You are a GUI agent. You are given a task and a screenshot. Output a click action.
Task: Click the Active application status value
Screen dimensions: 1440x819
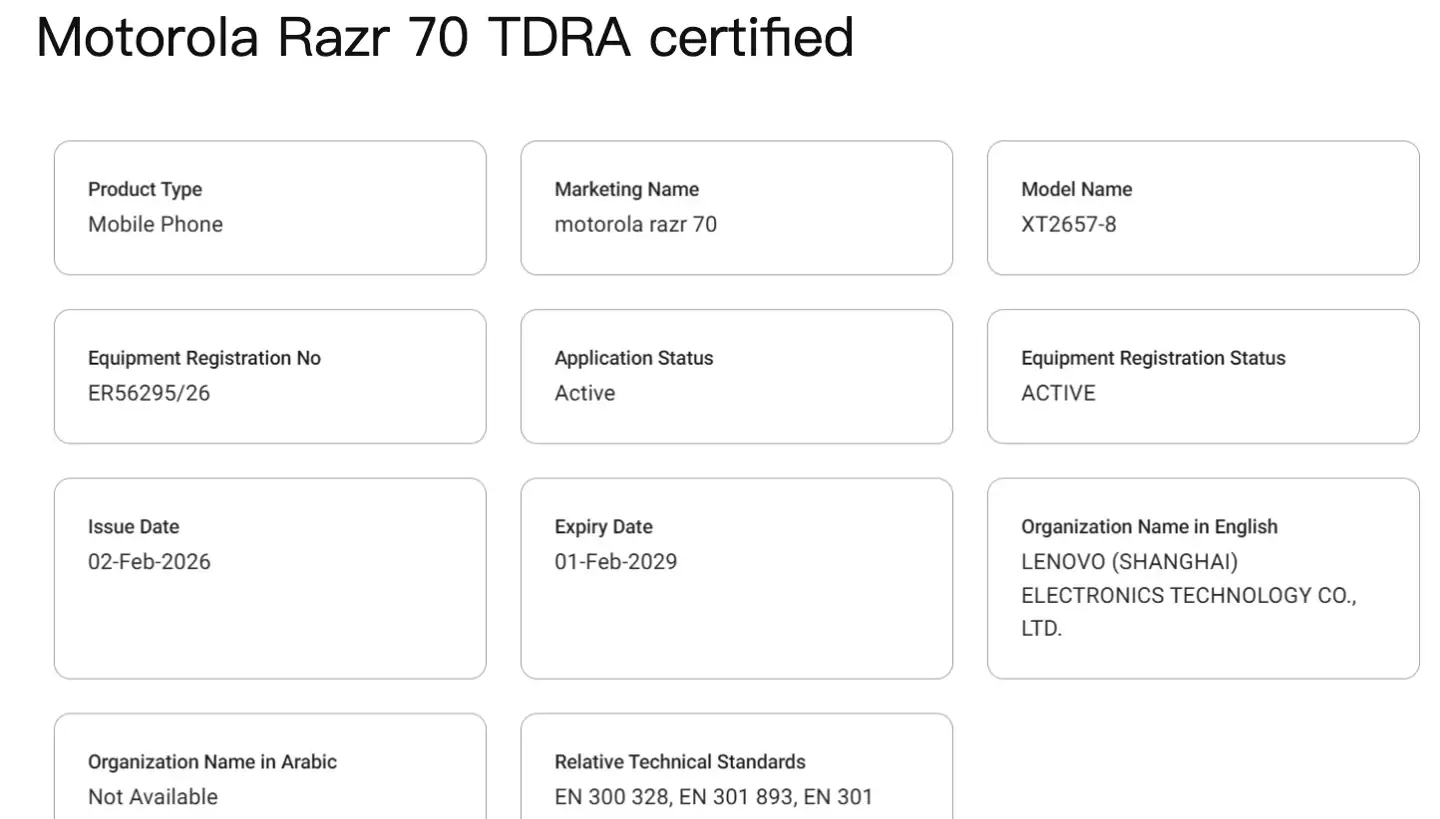pos(584,393)
